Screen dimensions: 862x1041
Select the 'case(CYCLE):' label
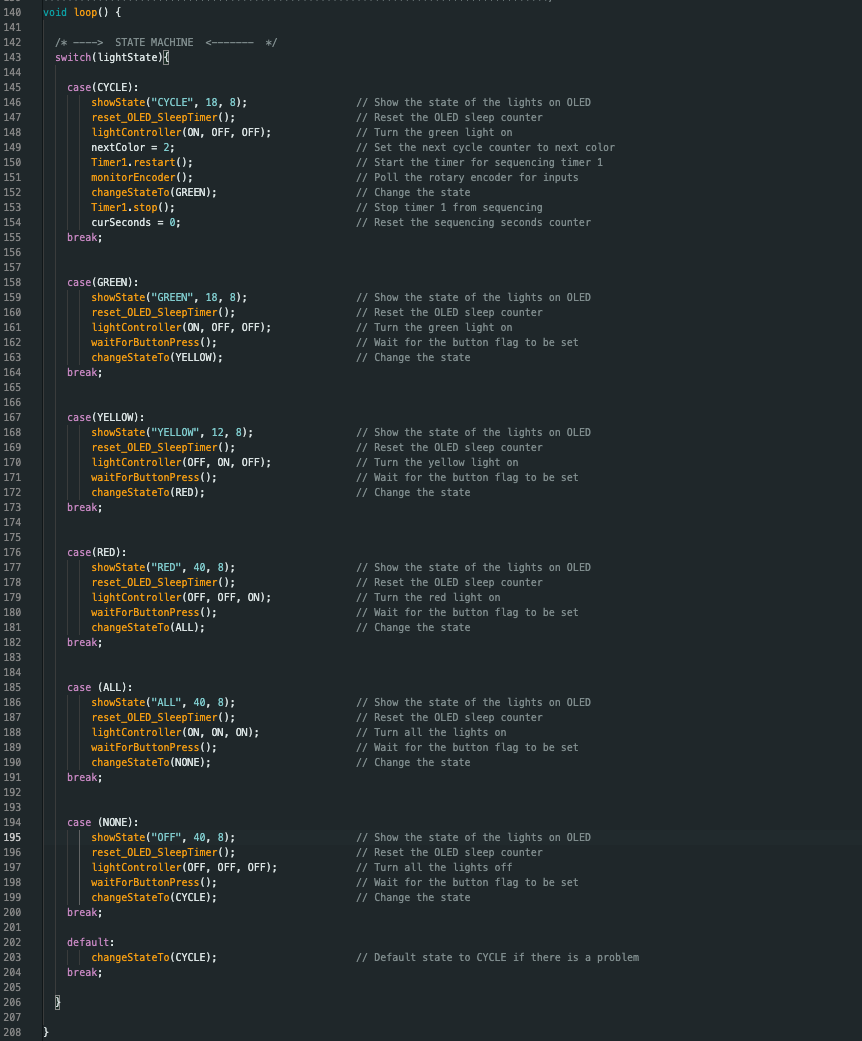[x=103, y=88]
